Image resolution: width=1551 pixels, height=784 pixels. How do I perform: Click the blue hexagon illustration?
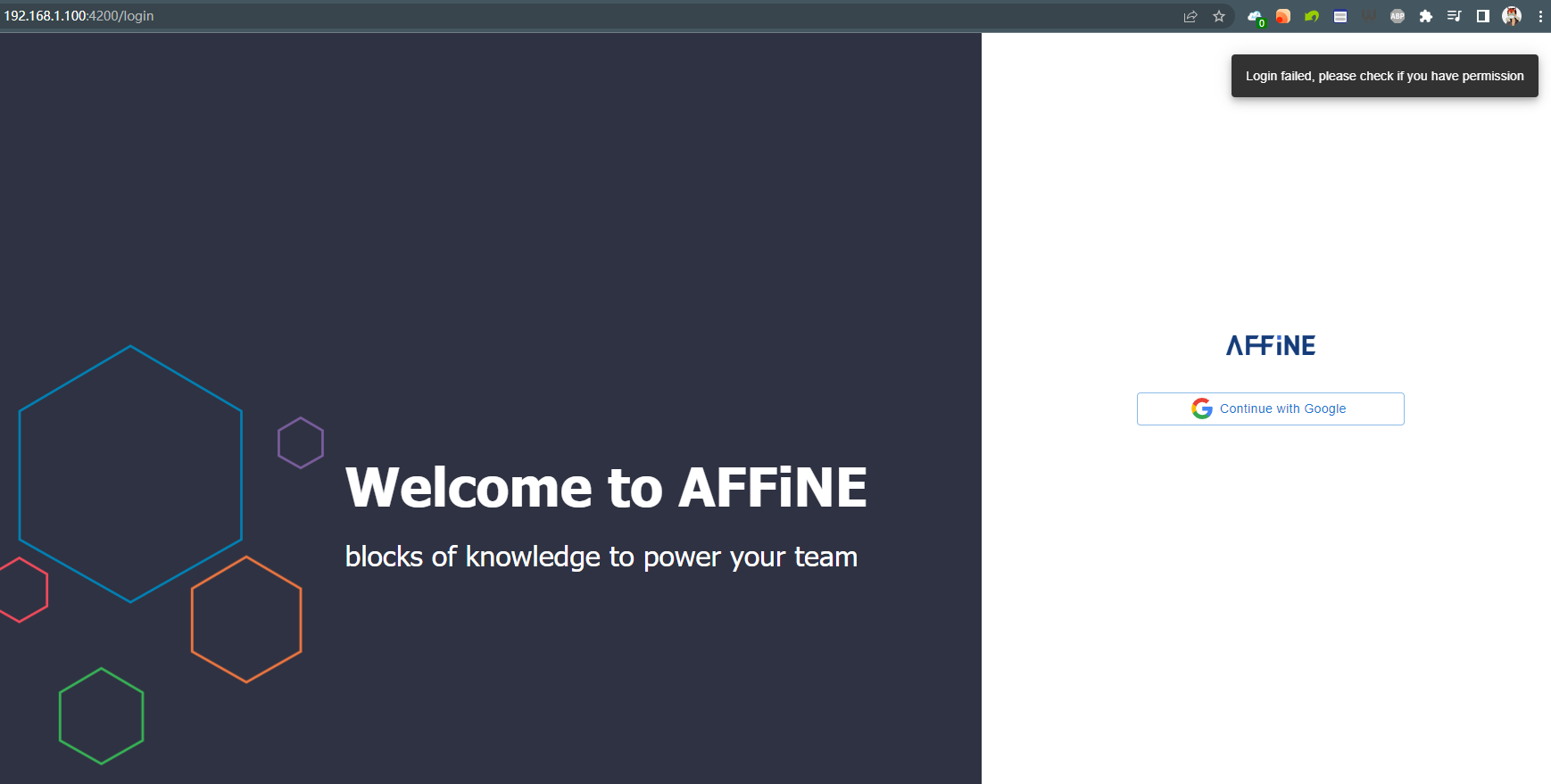coord(130,474)
